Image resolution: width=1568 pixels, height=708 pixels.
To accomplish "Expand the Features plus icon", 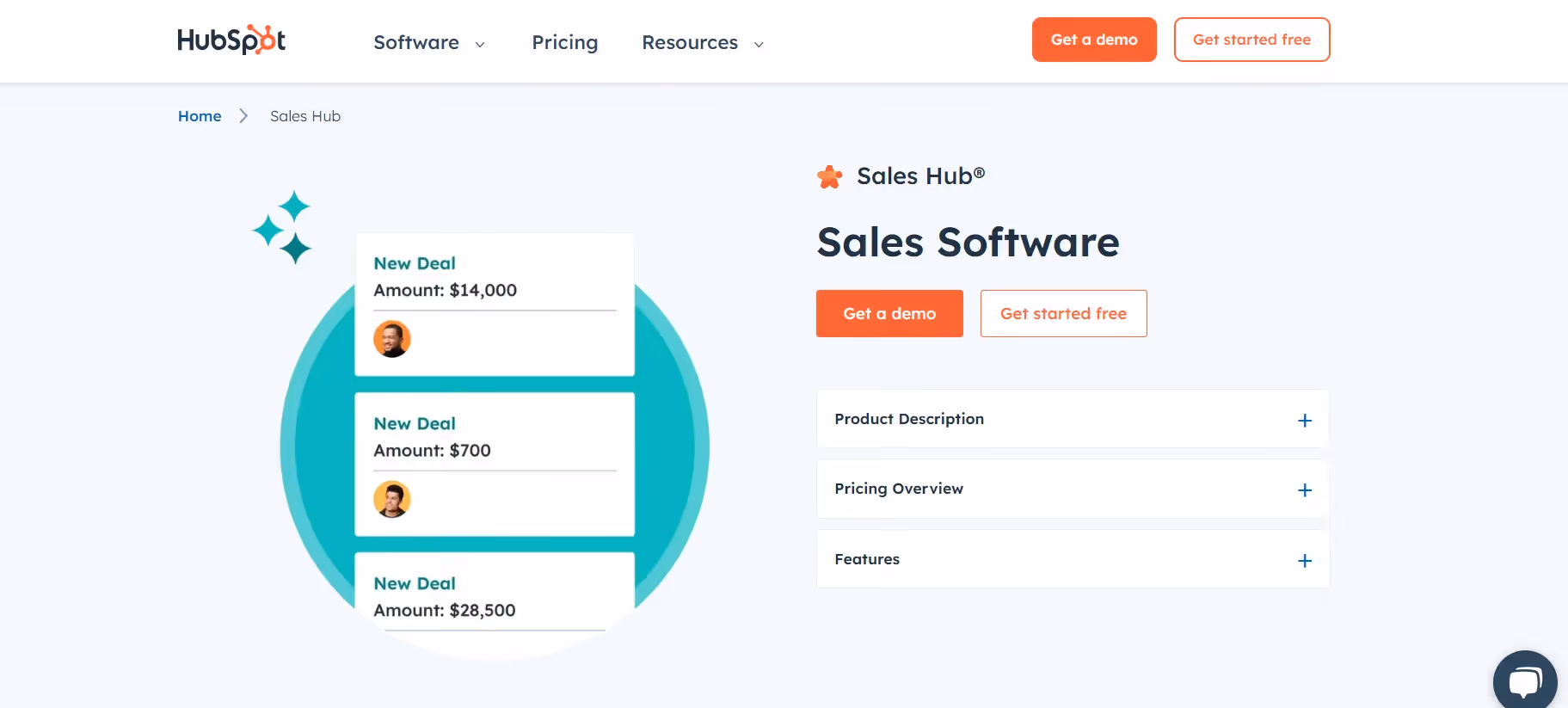I will point(1305,561).
